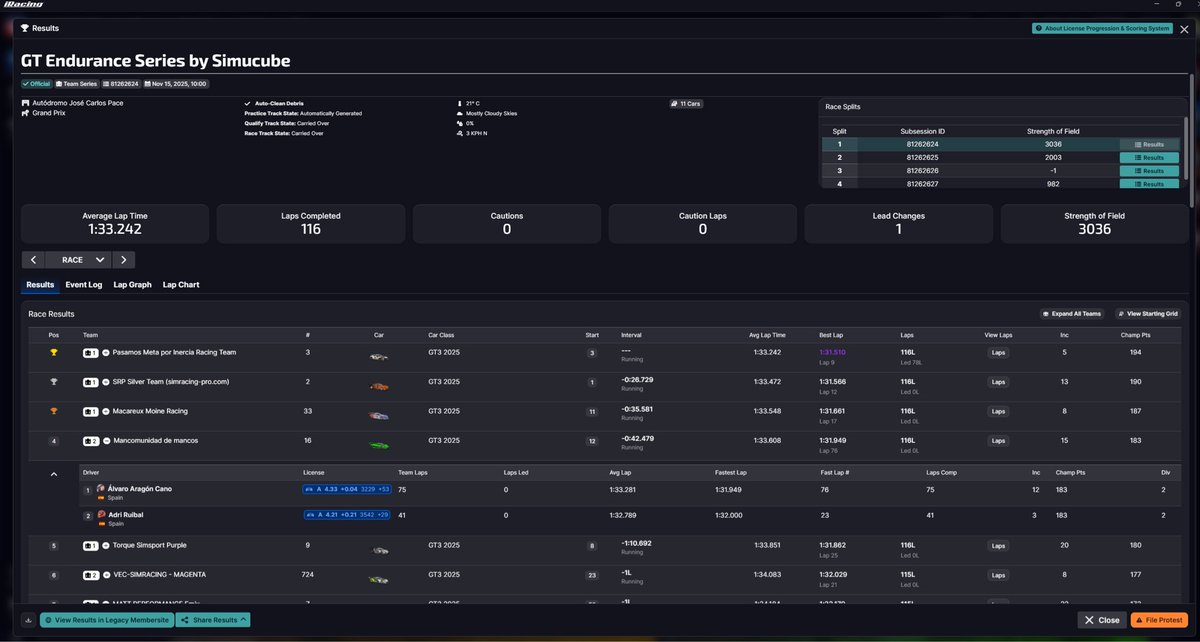Click the team member badge for Macareux Moine Racing
Image resolution: width=1200 pixels, height=642 pixels.
click(x=90, y=411)
